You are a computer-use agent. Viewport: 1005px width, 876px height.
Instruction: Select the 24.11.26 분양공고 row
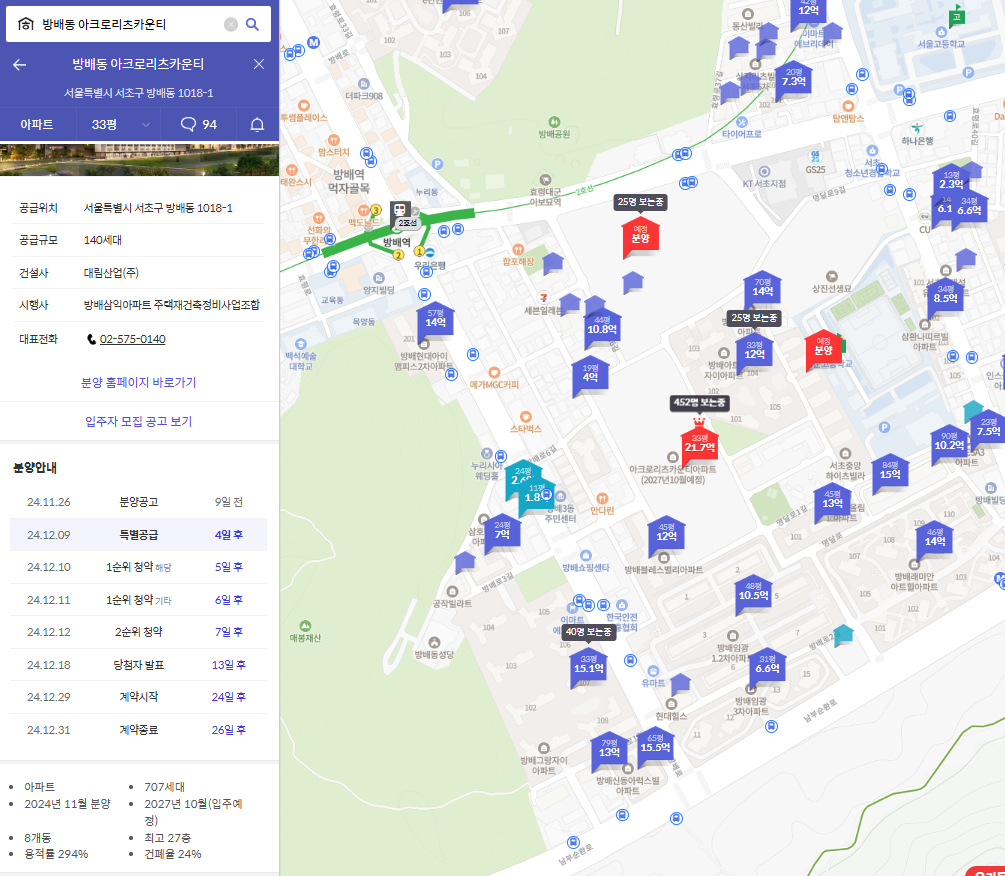138,502
